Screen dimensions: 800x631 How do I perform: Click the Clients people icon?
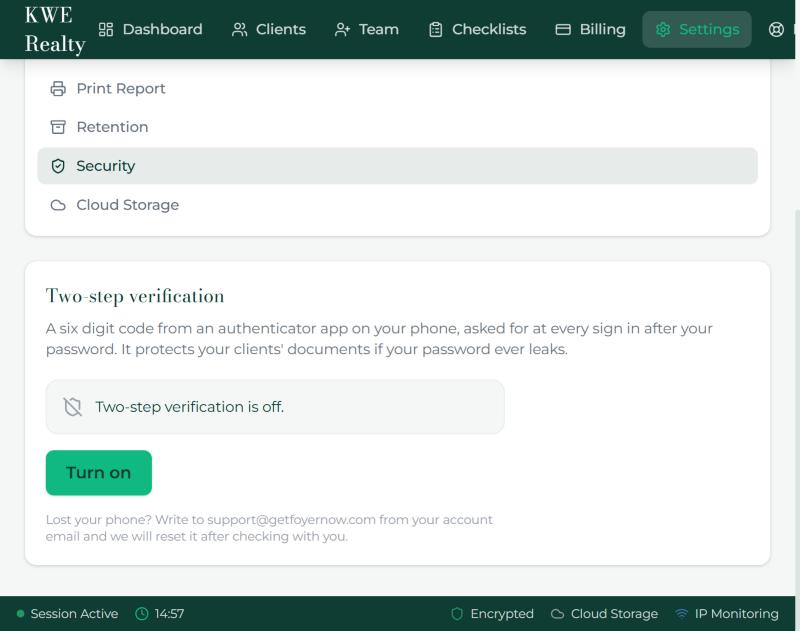point(239,30)
